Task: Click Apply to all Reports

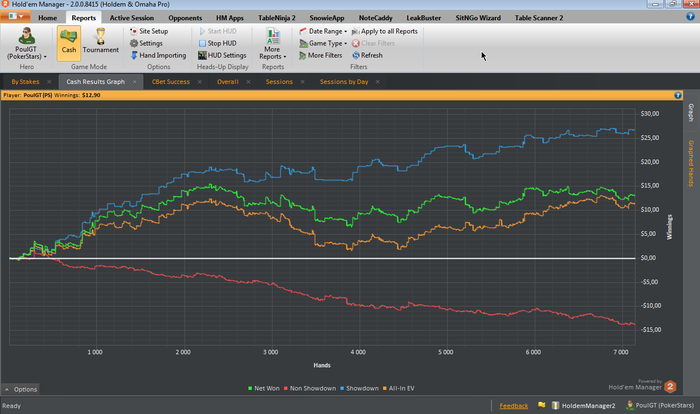Action: (385, 31)
